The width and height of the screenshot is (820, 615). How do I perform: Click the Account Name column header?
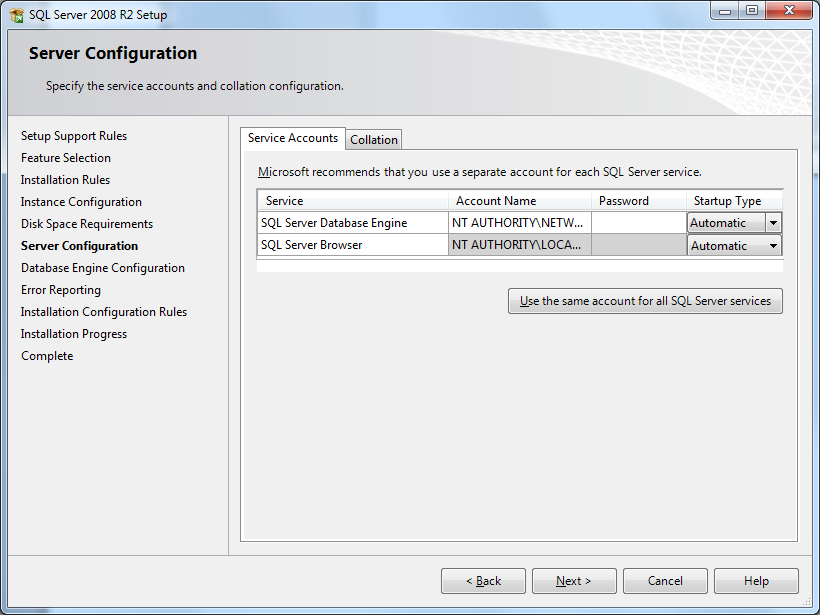pyautogui.click(x=520, y=201)
